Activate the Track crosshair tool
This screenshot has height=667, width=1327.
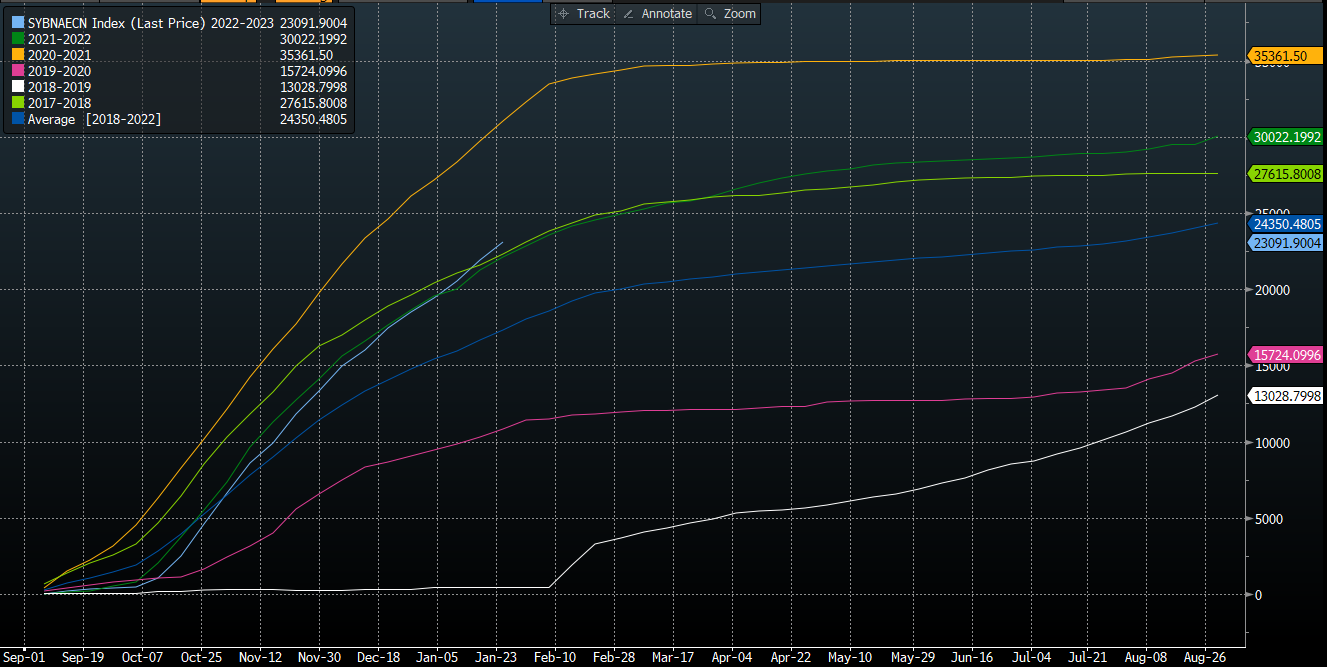[584, 14]
